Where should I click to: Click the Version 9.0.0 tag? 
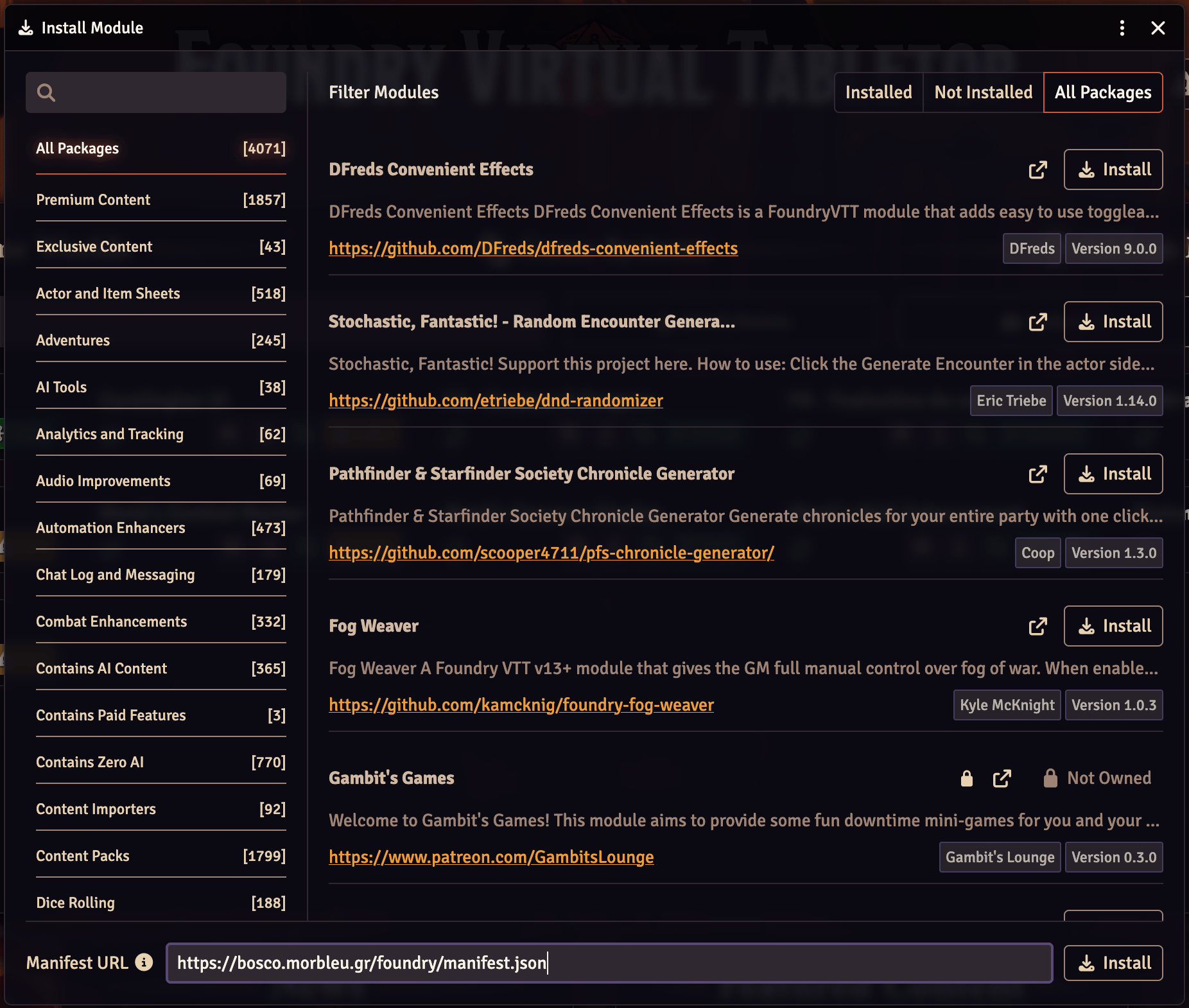[1114, 248]
